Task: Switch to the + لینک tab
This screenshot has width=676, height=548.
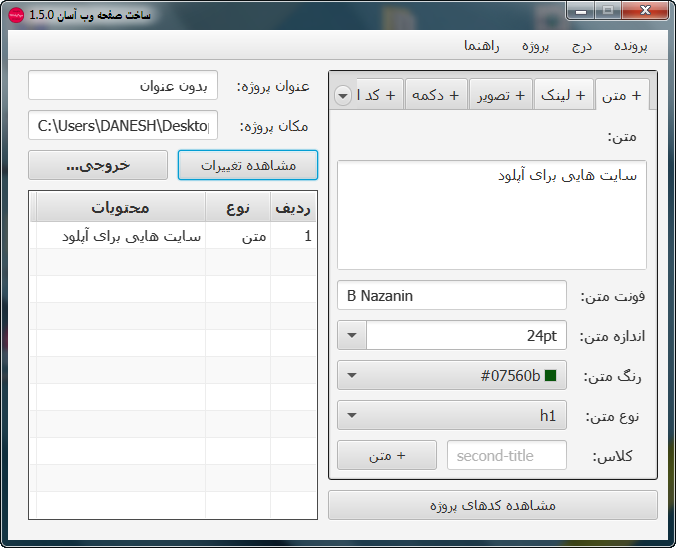Action: pos(563,94)
